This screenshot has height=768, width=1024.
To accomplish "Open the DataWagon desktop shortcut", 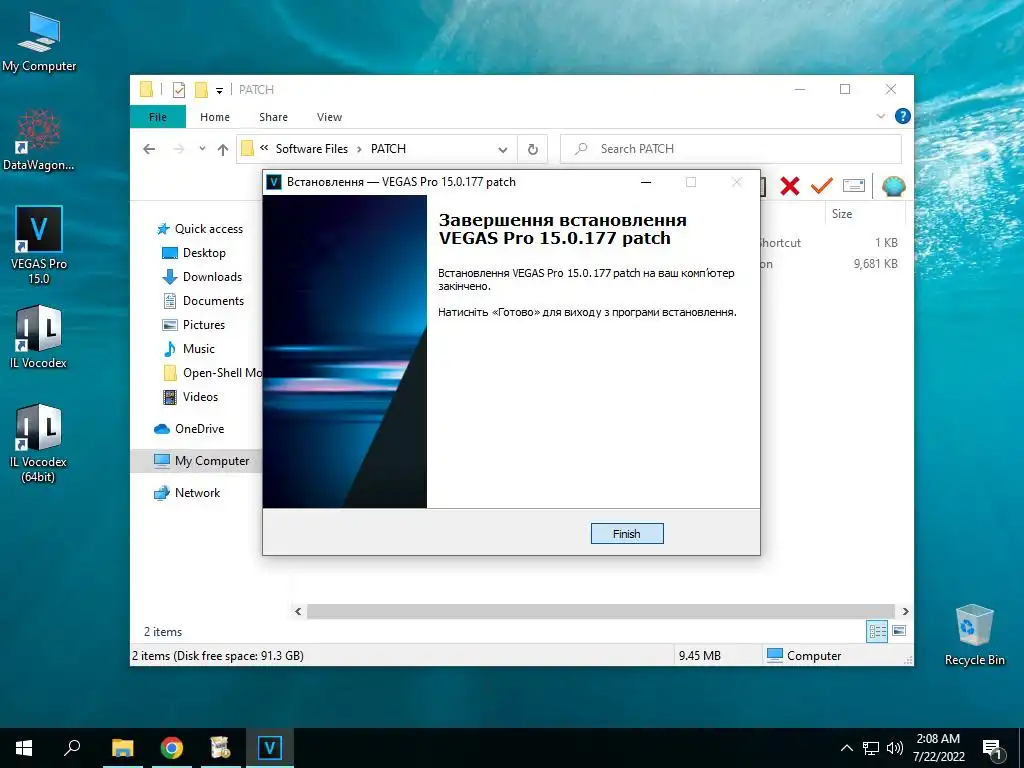I will tap(39, 141).
